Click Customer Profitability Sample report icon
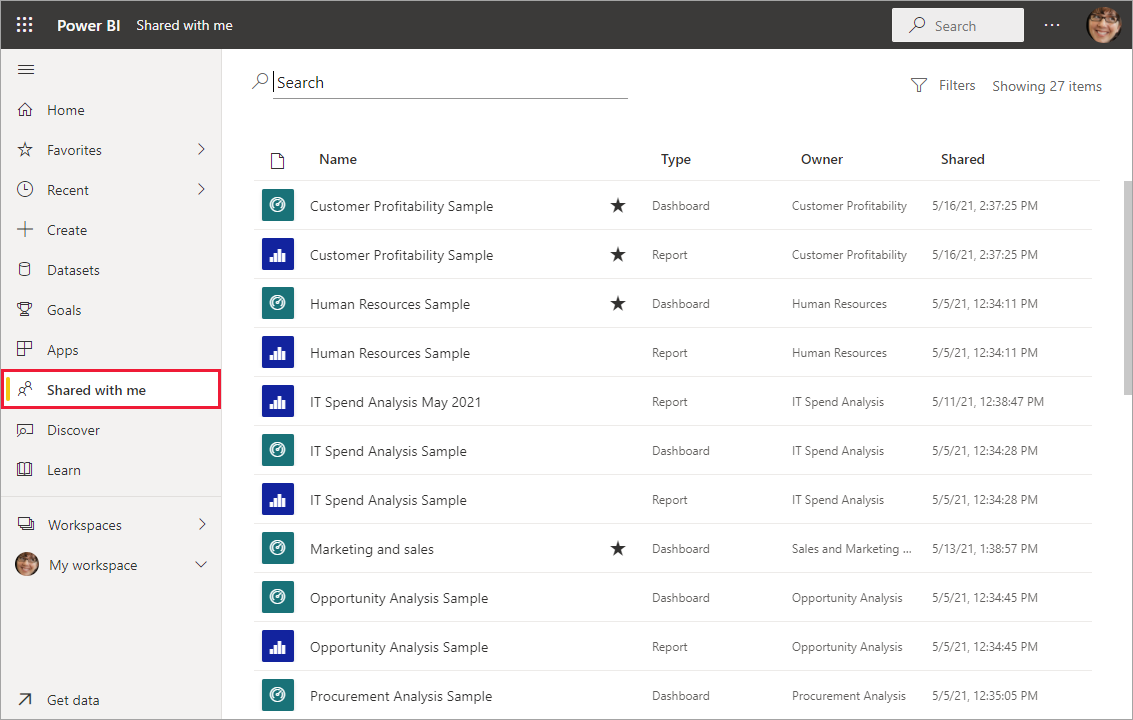This screenshot has height=720, width=1133. tap(277, 254)
